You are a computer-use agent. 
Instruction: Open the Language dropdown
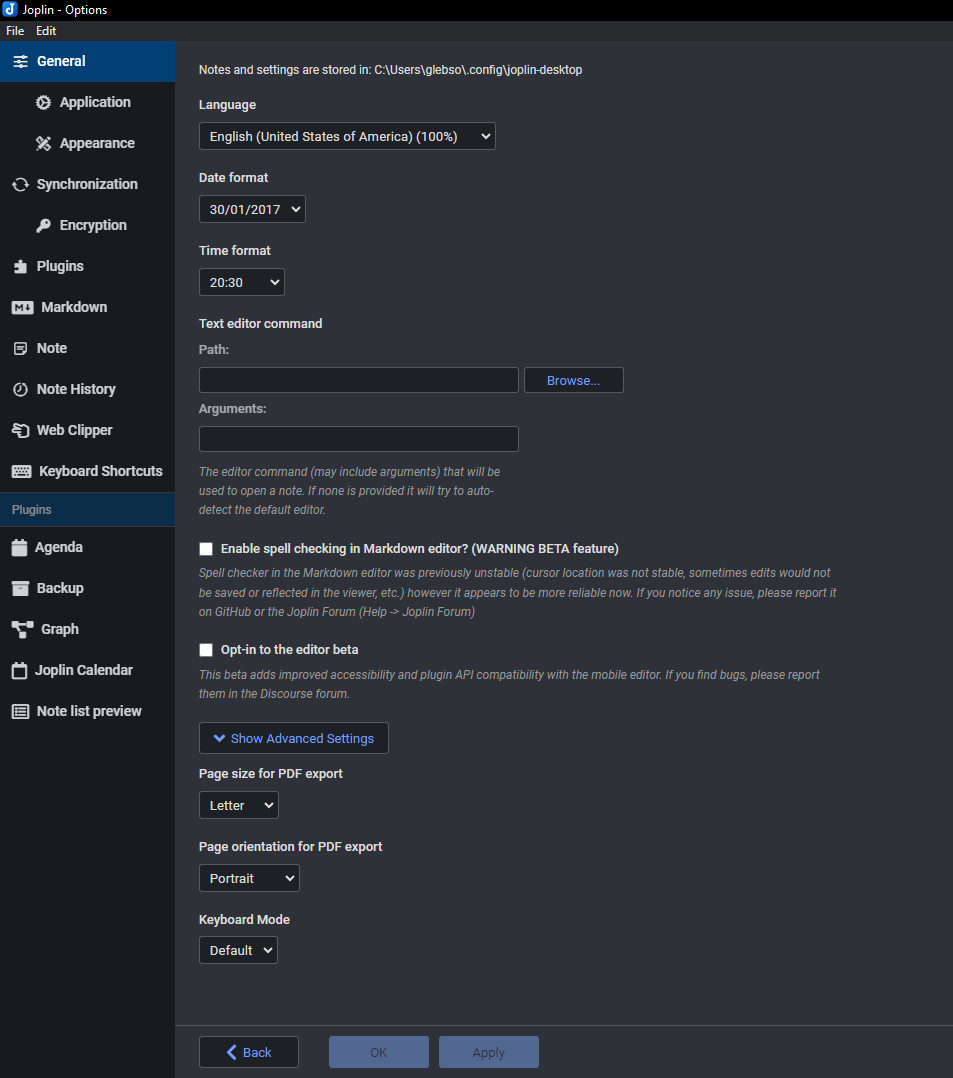click(347, 136)
